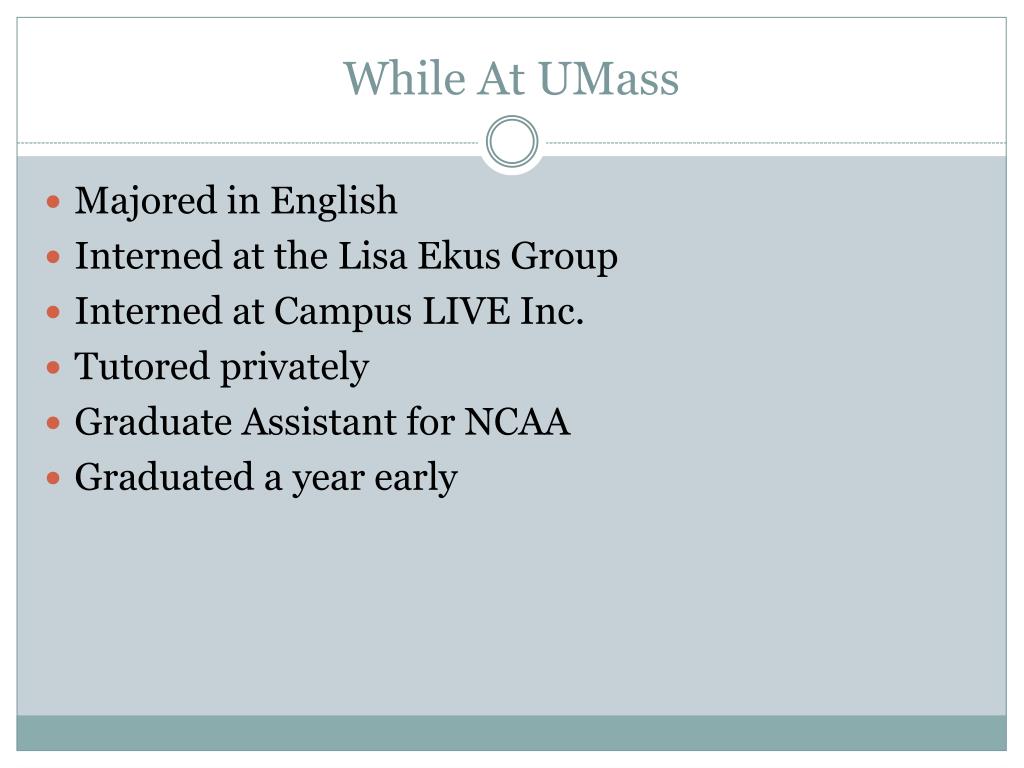This screenshot has height=768, width=1024.
Task: Select the Majored in English bullet text
Action: coord(236,200)
